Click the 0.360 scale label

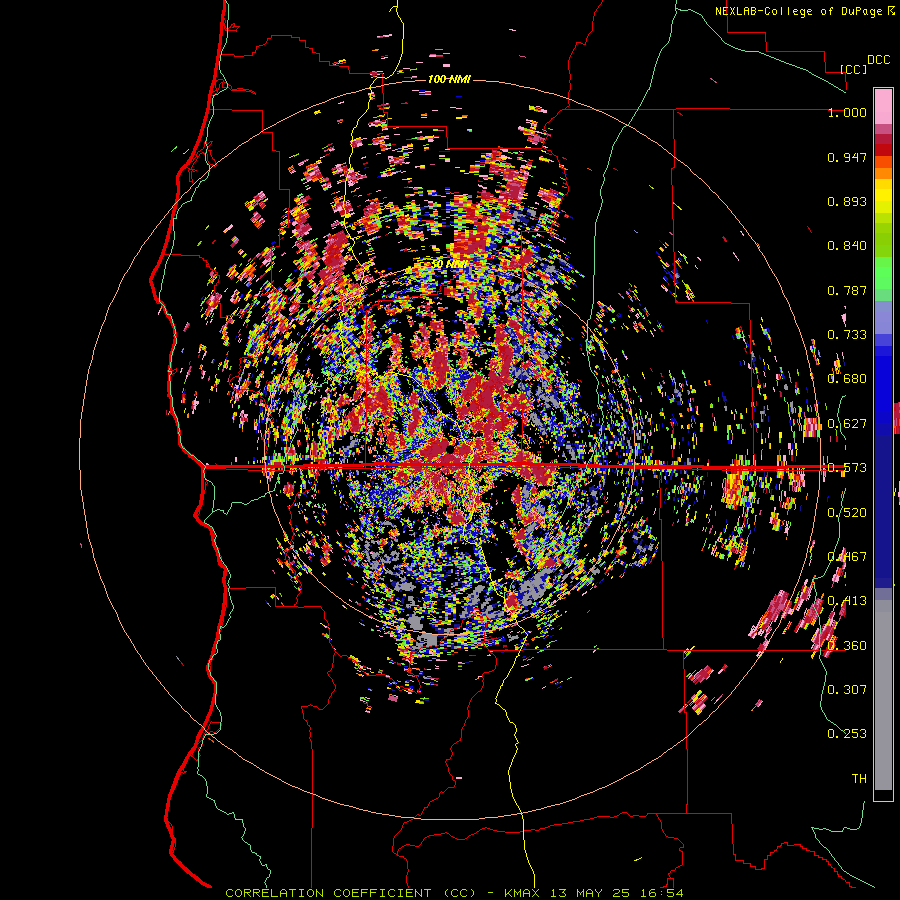847,646
